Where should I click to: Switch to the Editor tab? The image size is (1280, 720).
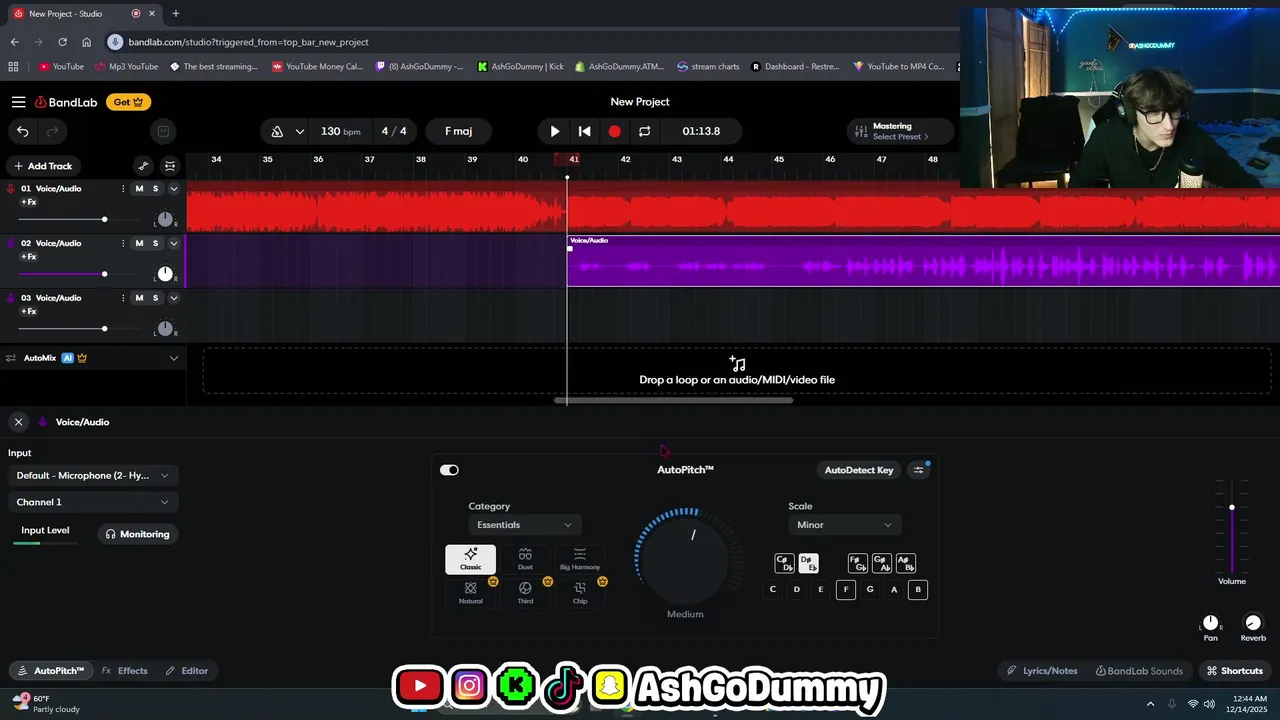coord(187,671)
